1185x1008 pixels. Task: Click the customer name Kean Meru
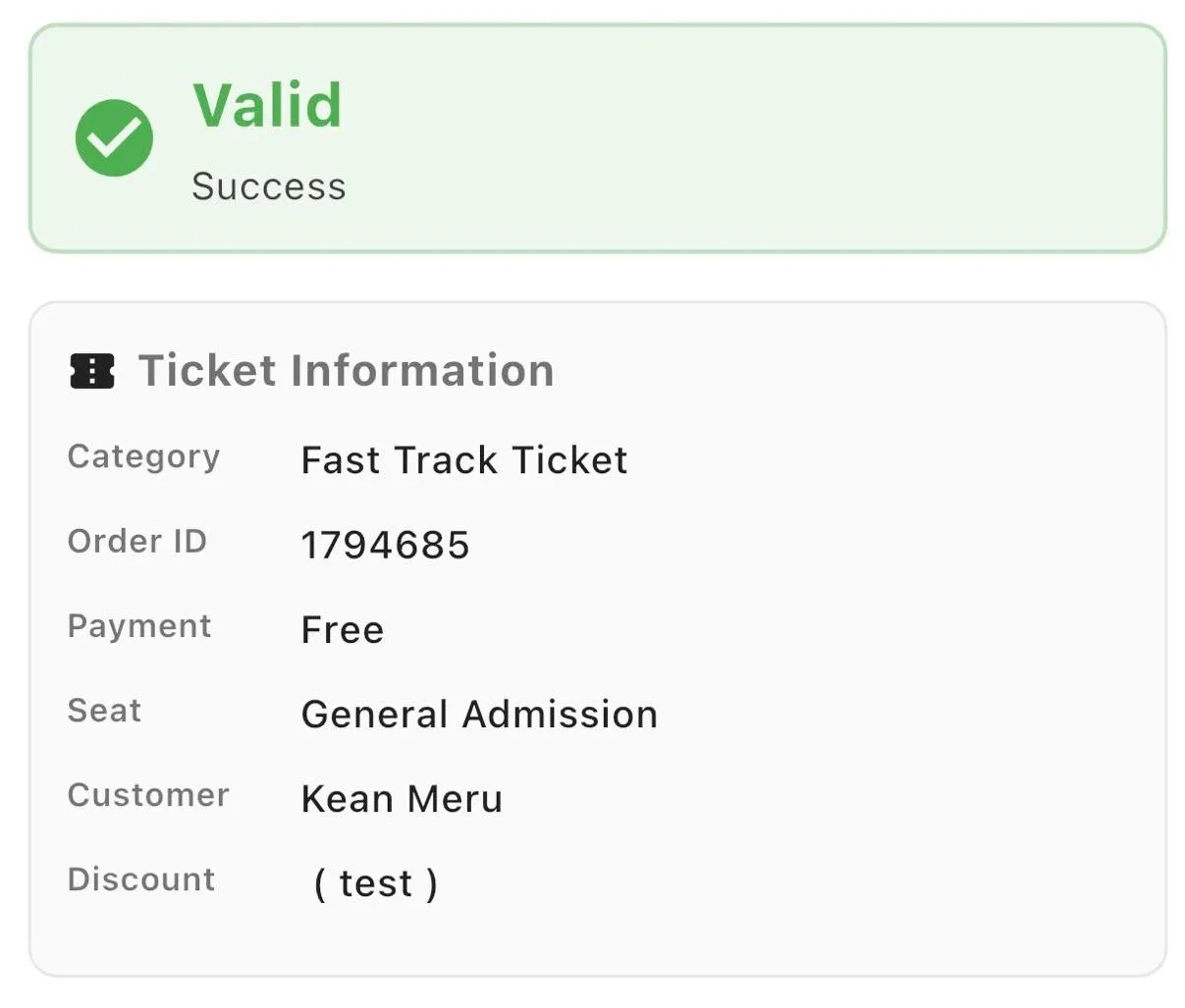tap(403, 798)
